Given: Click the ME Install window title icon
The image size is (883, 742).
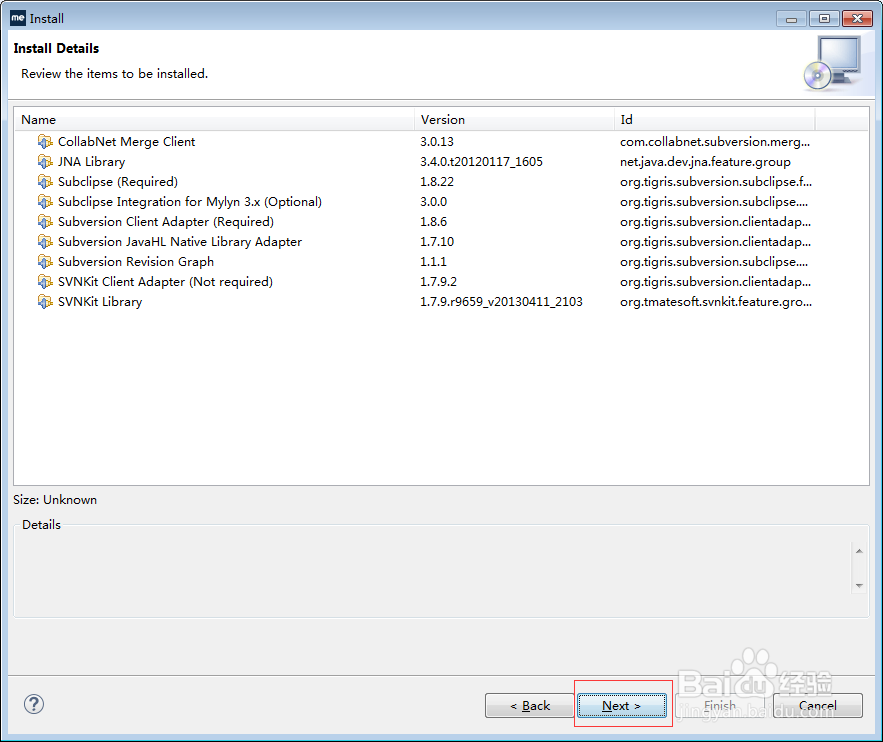Looking at the screenshot, I should (x=18, y=18).
